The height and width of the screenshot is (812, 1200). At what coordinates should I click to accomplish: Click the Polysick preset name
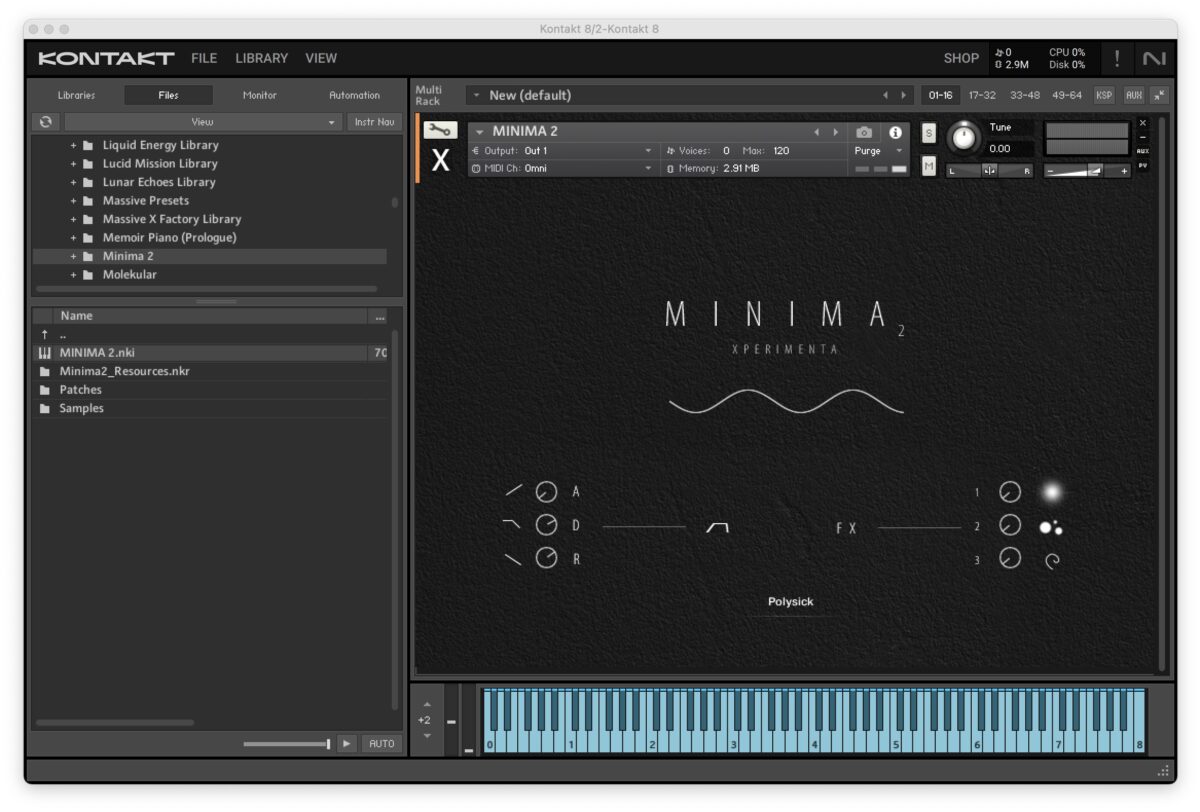tap(790, 602)
